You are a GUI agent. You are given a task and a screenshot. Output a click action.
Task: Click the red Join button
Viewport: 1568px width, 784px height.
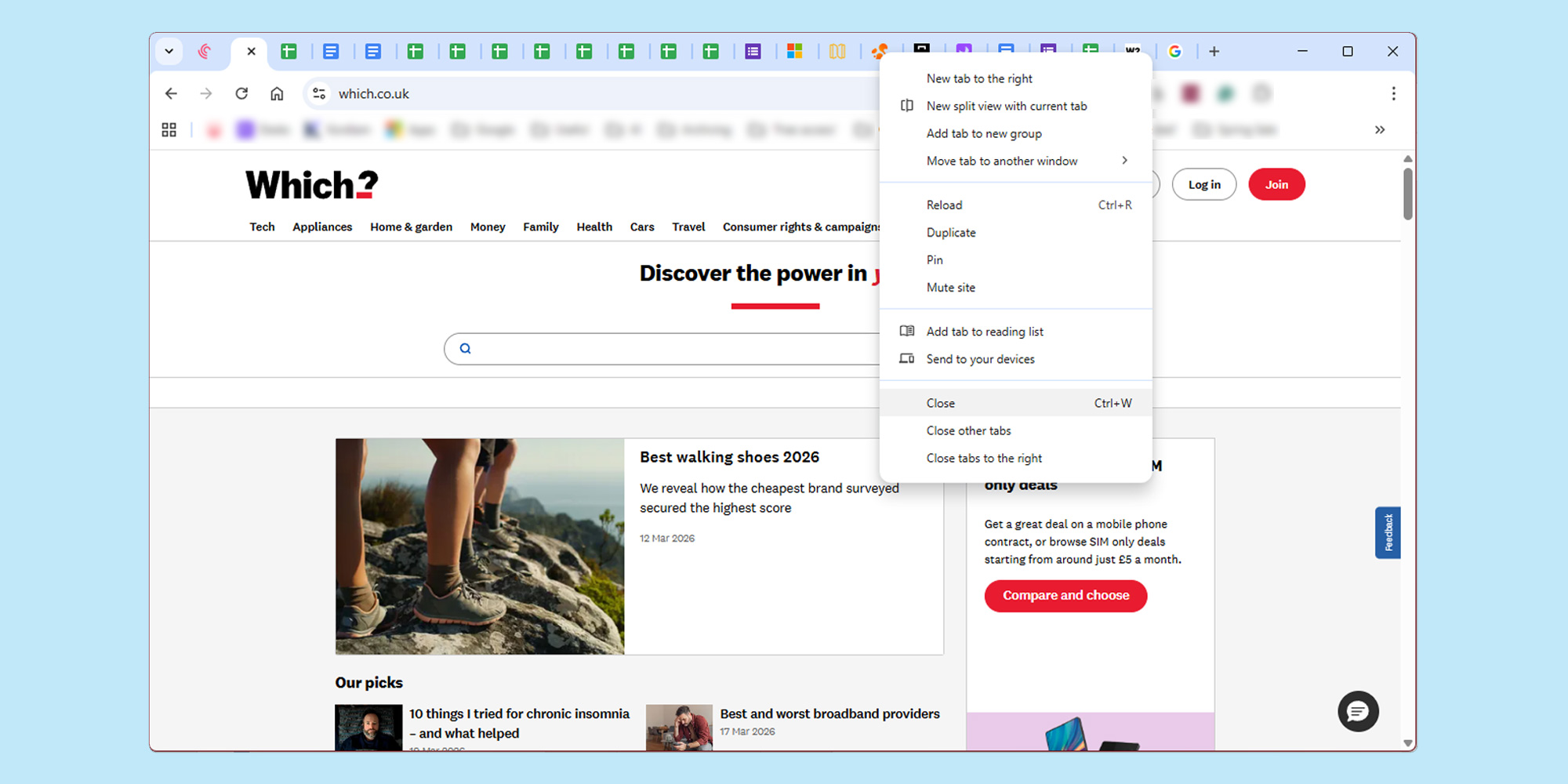(1276, 184)
